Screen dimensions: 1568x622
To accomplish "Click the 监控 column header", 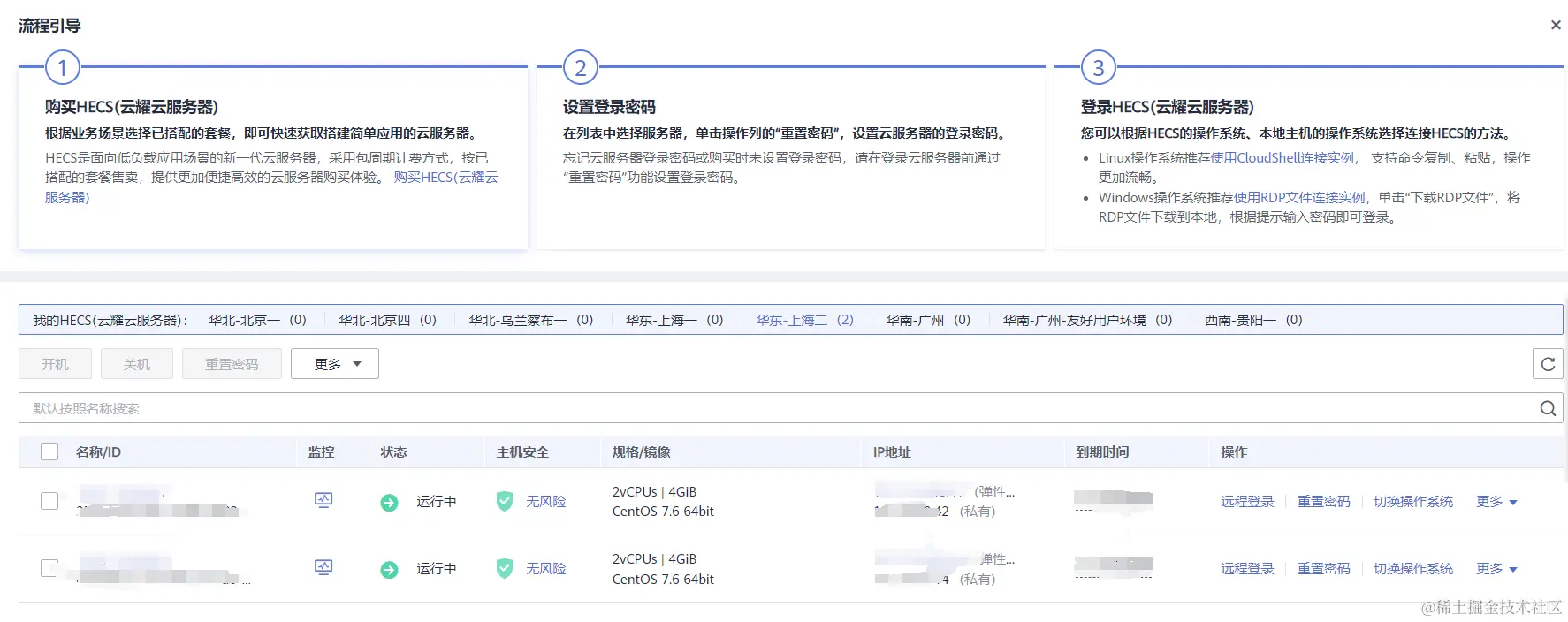I will tap(321, 452).
